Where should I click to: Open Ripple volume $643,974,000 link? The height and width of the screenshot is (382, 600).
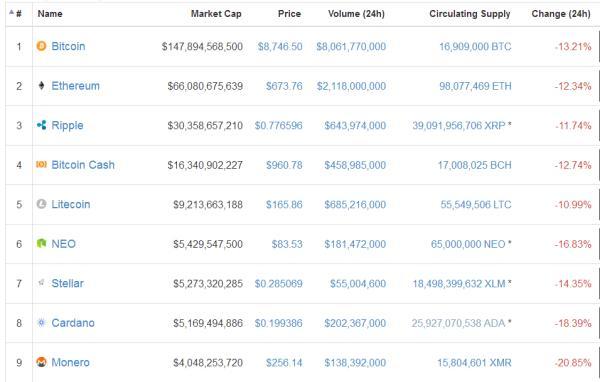pyautogui.click(x=355, y=126)
